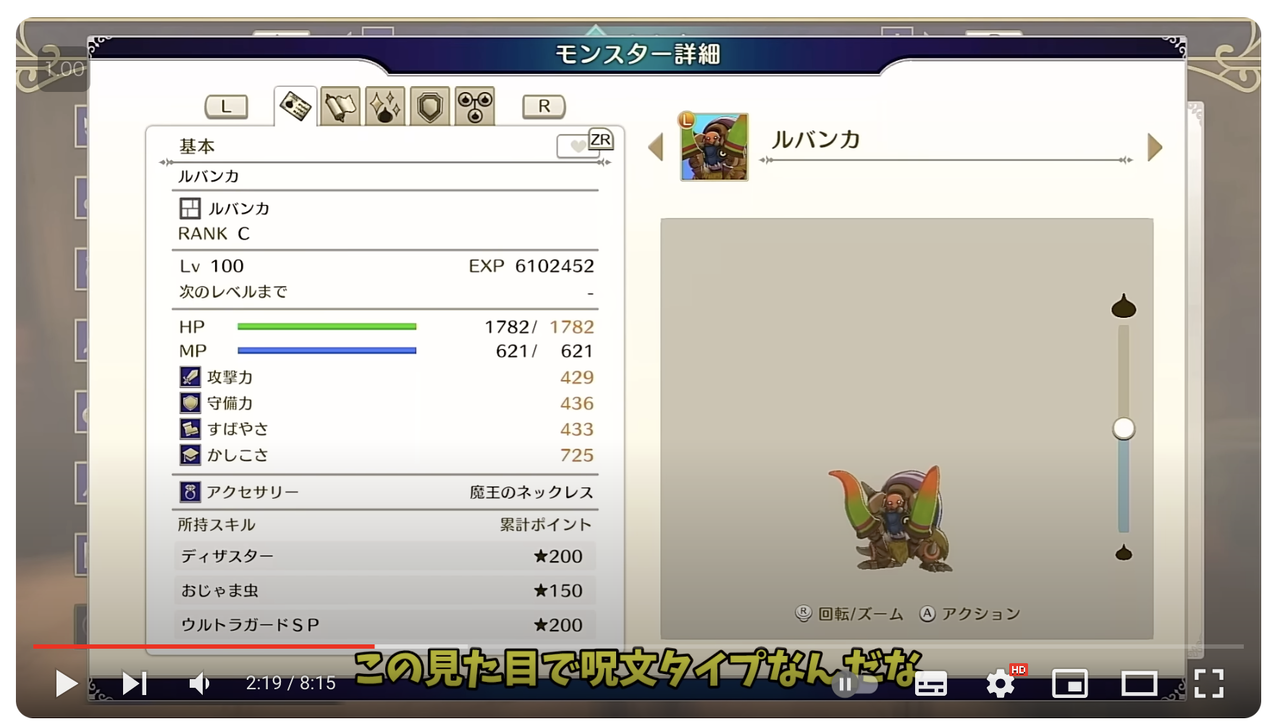The image size is (1280, 724).
Task: Go to next monster with right arrow
Action: click(x=1155, y=148)
